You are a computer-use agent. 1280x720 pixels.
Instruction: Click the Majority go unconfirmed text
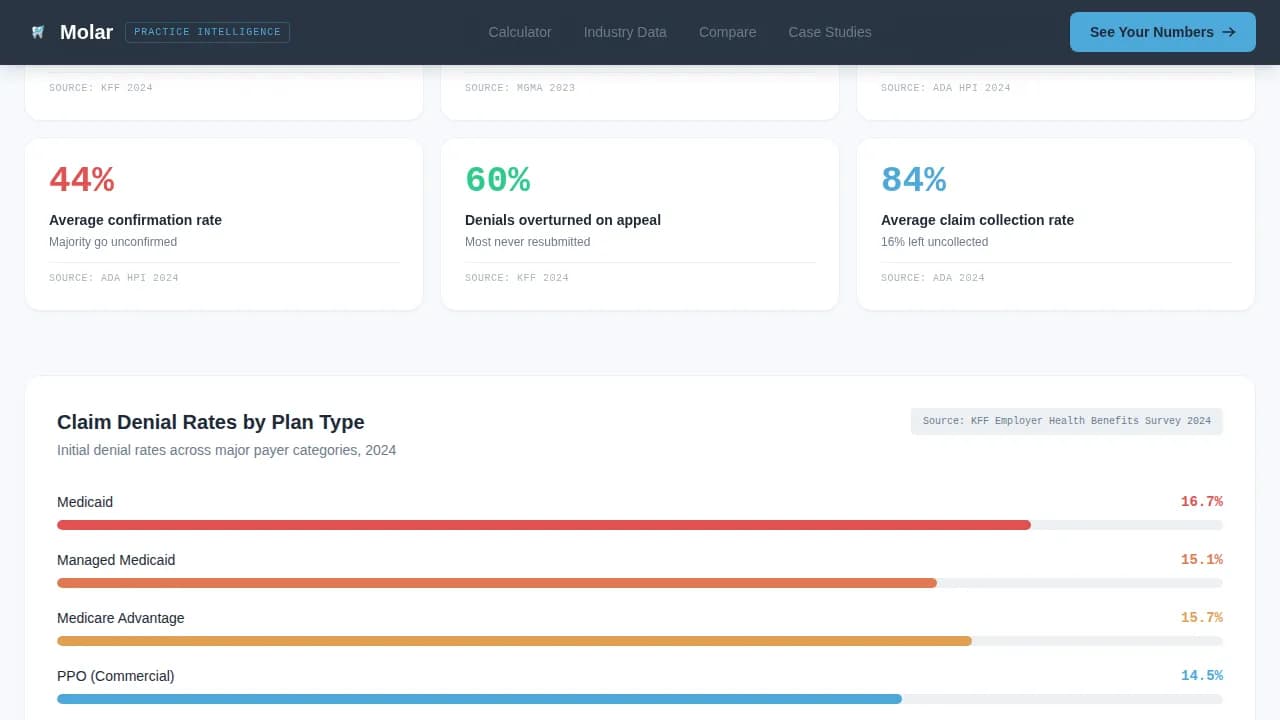coord(113,242)
